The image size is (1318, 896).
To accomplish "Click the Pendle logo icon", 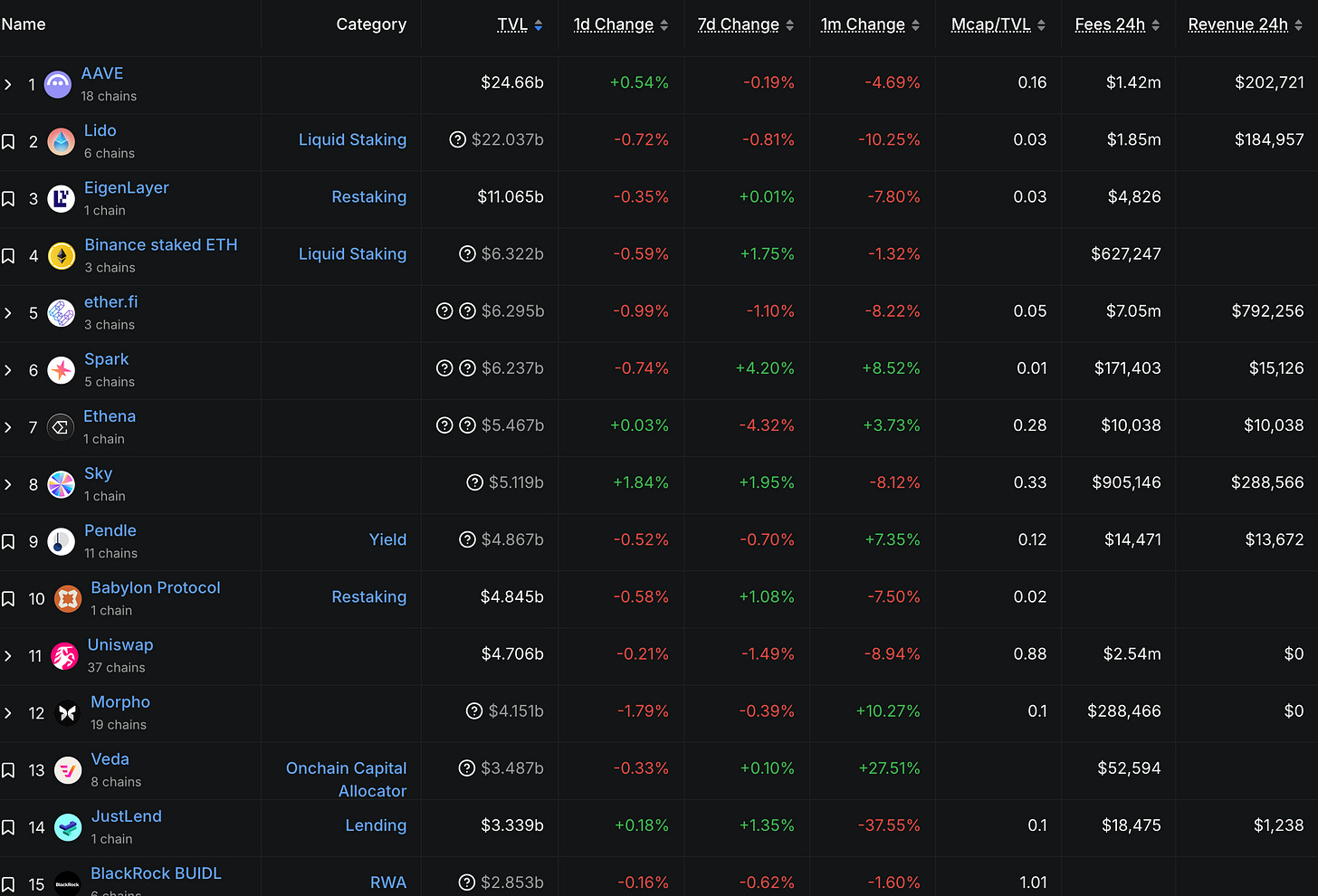I will (x=61, y=542).
